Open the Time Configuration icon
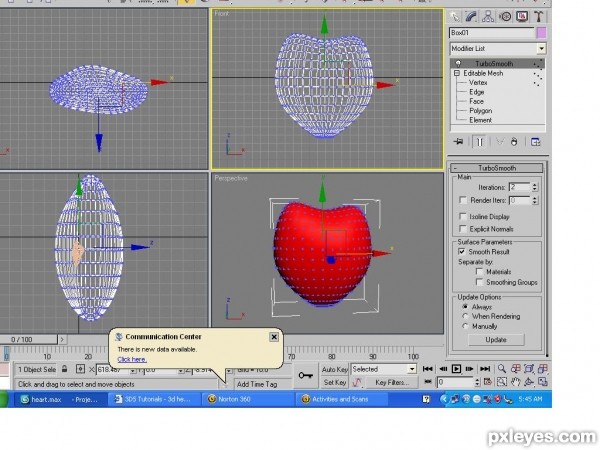 (488, 382)
